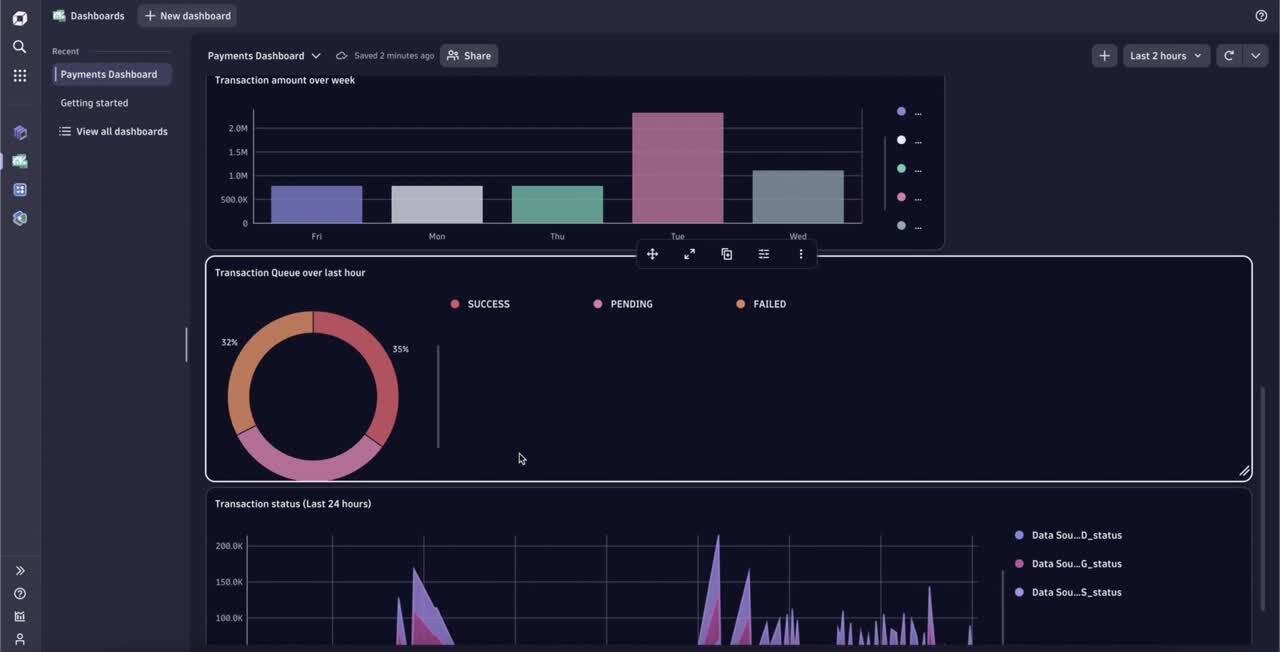Expand the Payments Dashboard title dropdown
This screenshot has height=652, width=1280.
[316, 56]
